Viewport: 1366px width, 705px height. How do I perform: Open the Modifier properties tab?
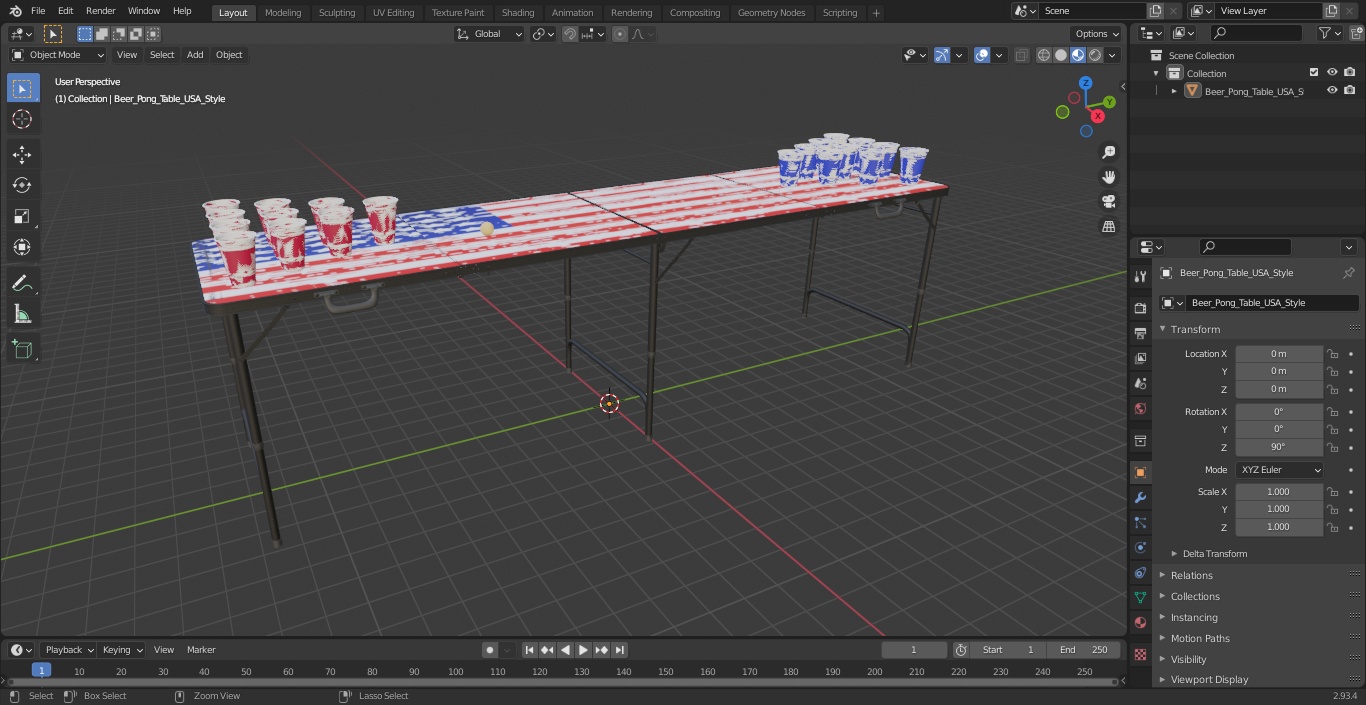1140,497
